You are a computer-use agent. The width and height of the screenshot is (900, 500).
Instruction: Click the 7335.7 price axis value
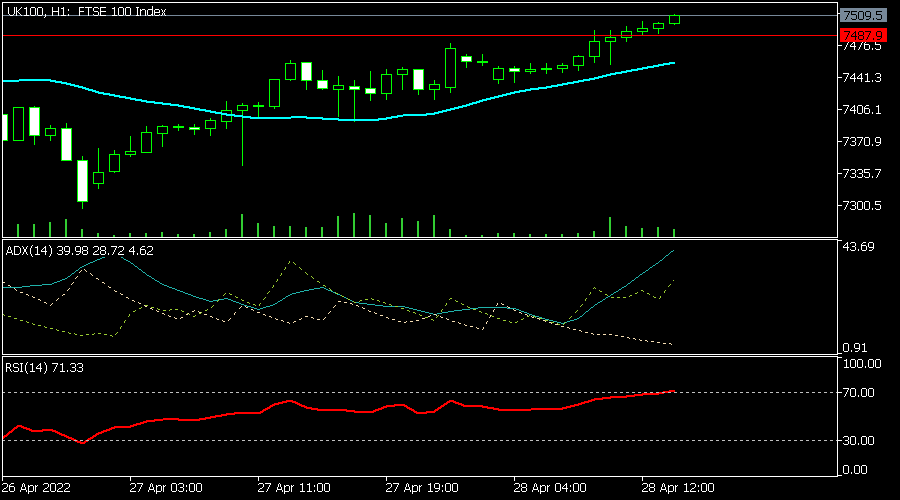[x=862, y=173]
